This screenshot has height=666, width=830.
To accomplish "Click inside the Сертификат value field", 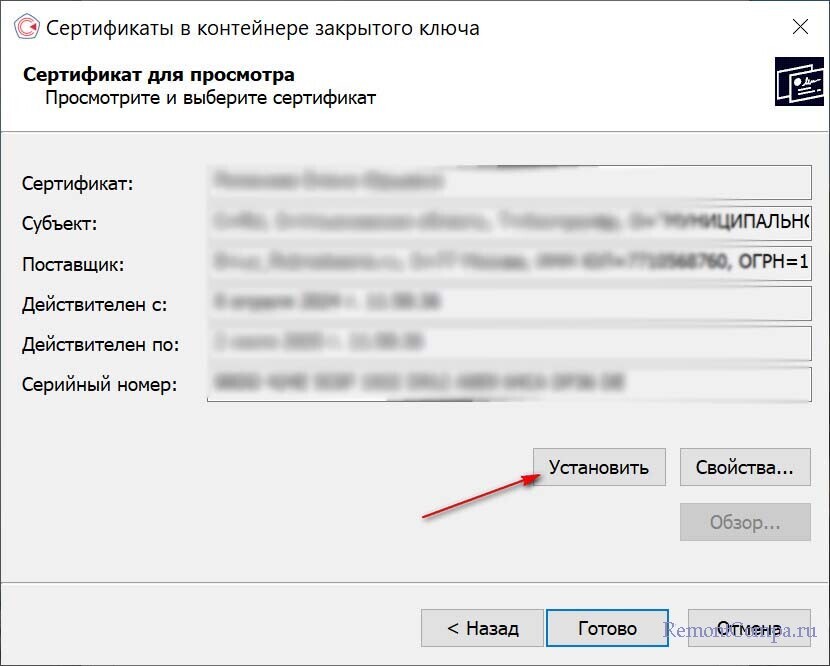I will (x=510, y=184).
